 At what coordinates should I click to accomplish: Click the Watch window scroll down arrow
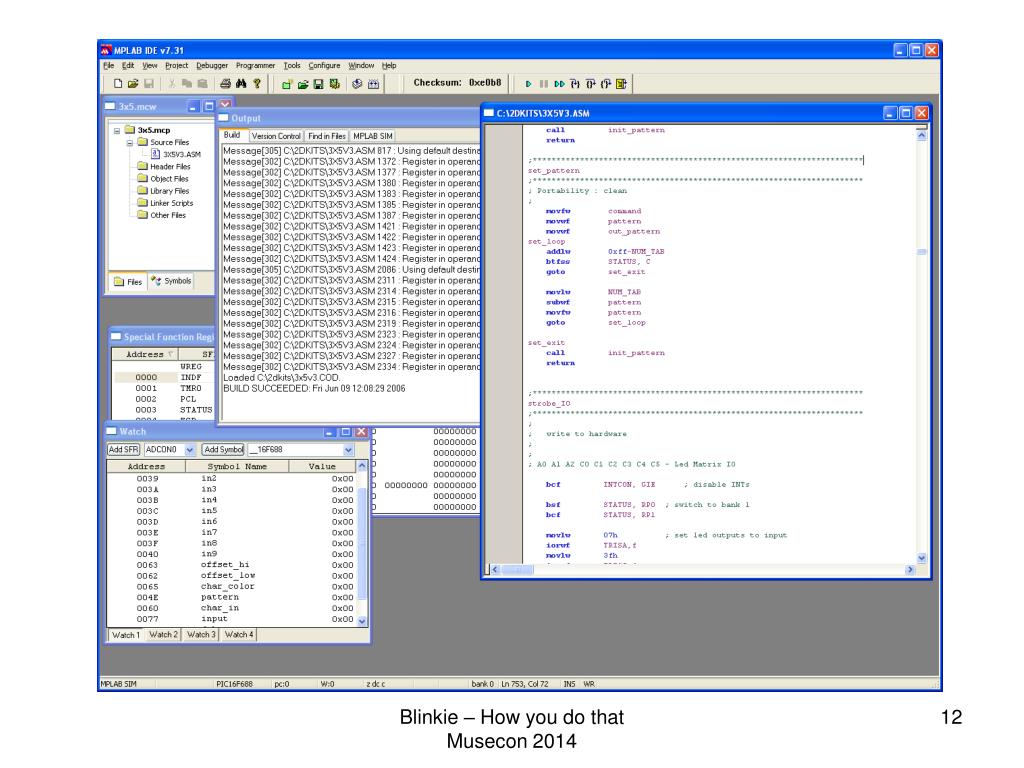tap(362, 621)
